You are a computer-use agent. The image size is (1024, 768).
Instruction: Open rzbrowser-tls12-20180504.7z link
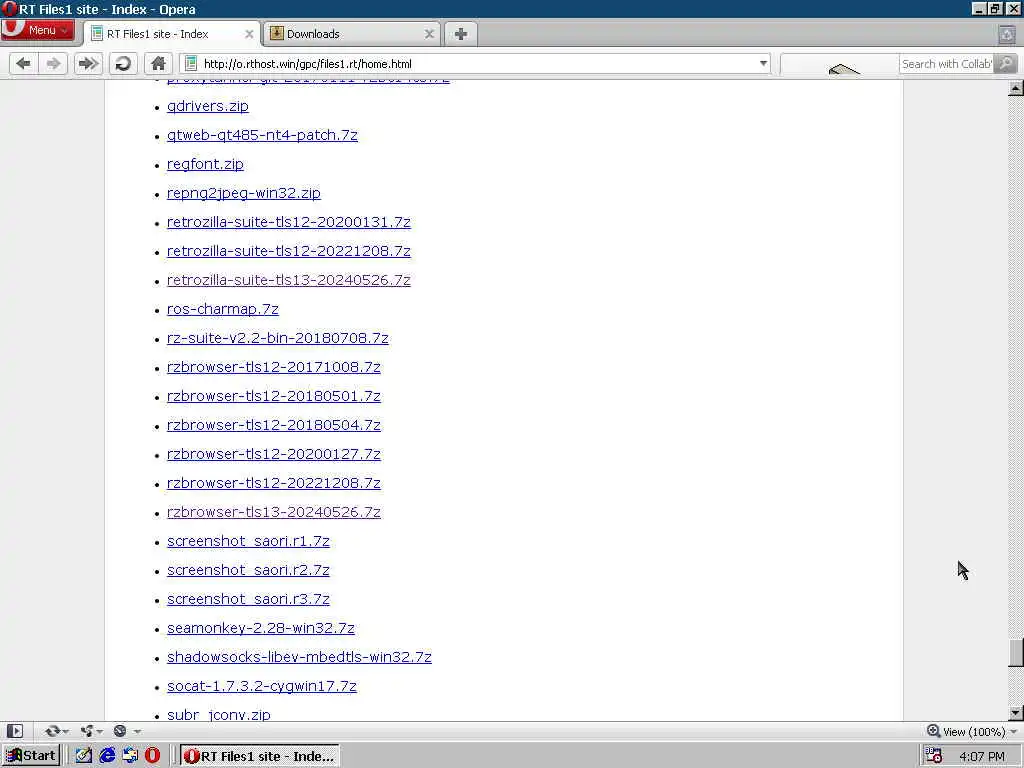[274, 424]
